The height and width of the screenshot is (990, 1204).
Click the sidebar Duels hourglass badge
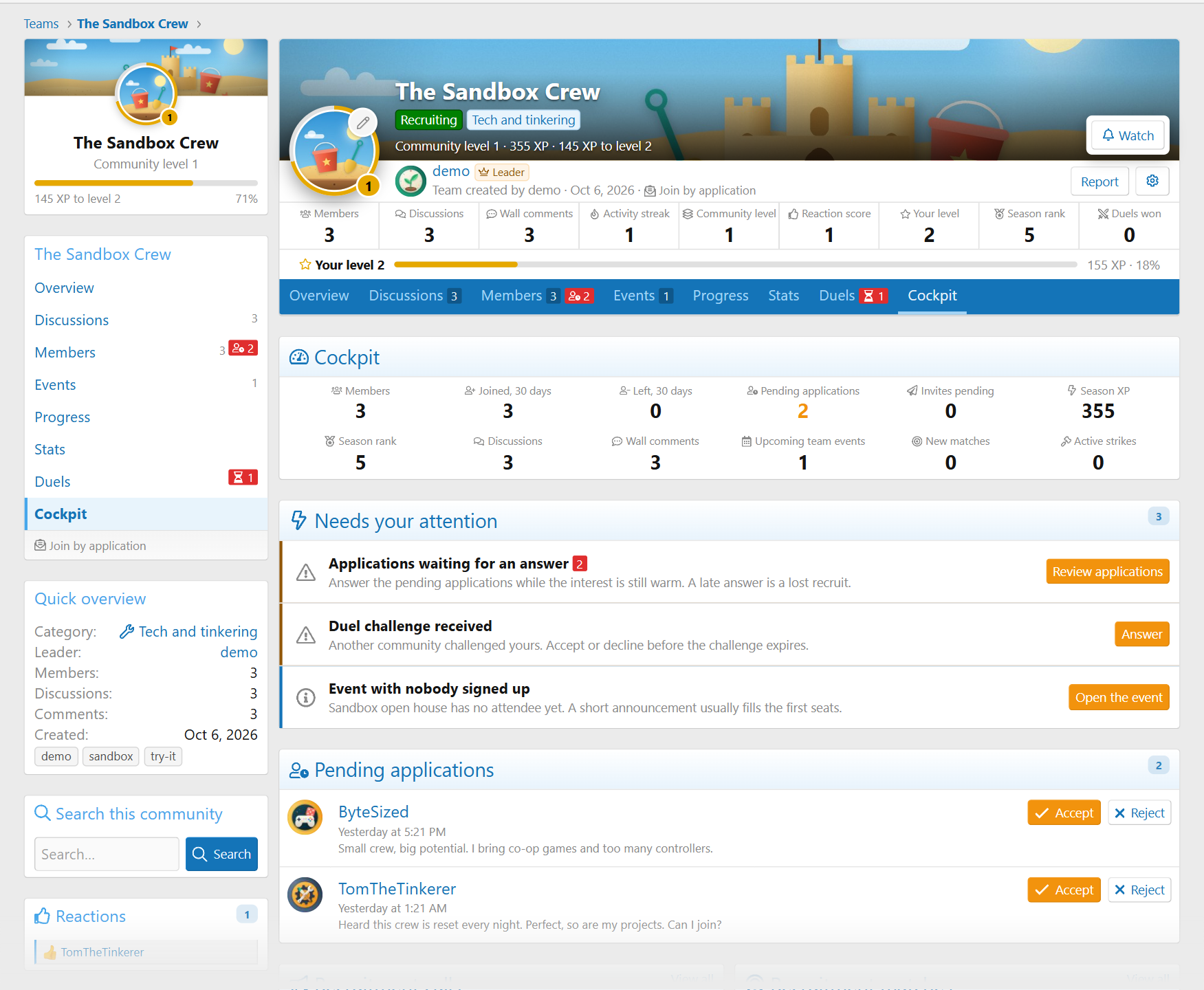click(243, 477)
